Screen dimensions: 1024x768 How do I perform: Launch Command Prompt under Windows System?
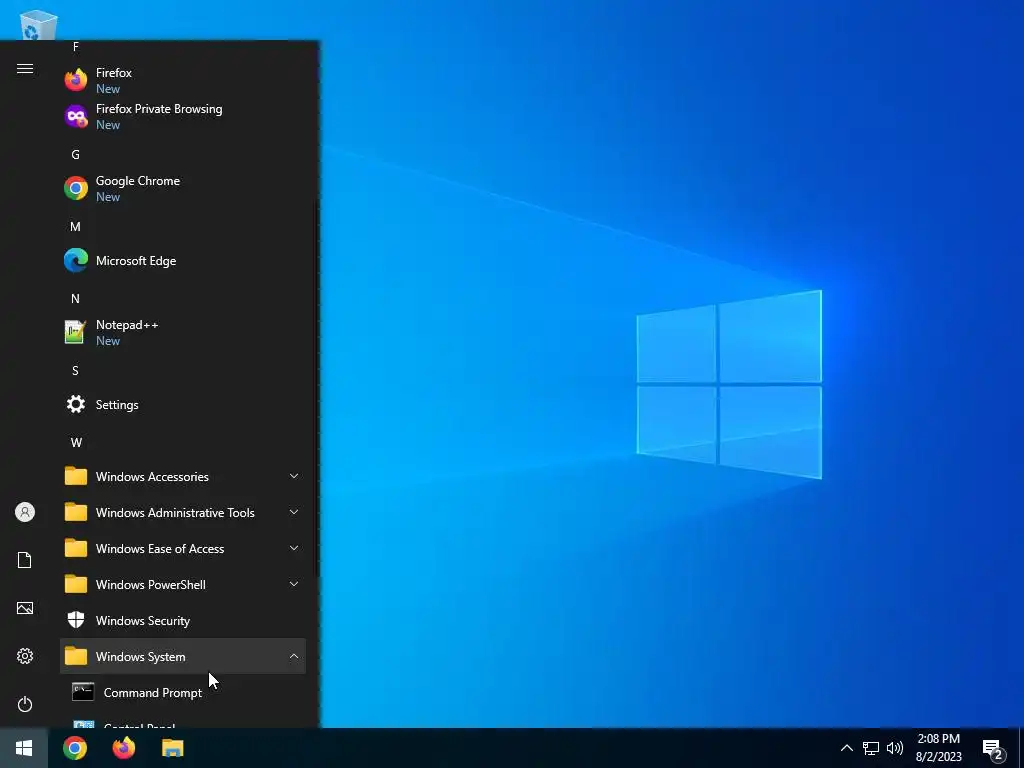pos(183,692)
